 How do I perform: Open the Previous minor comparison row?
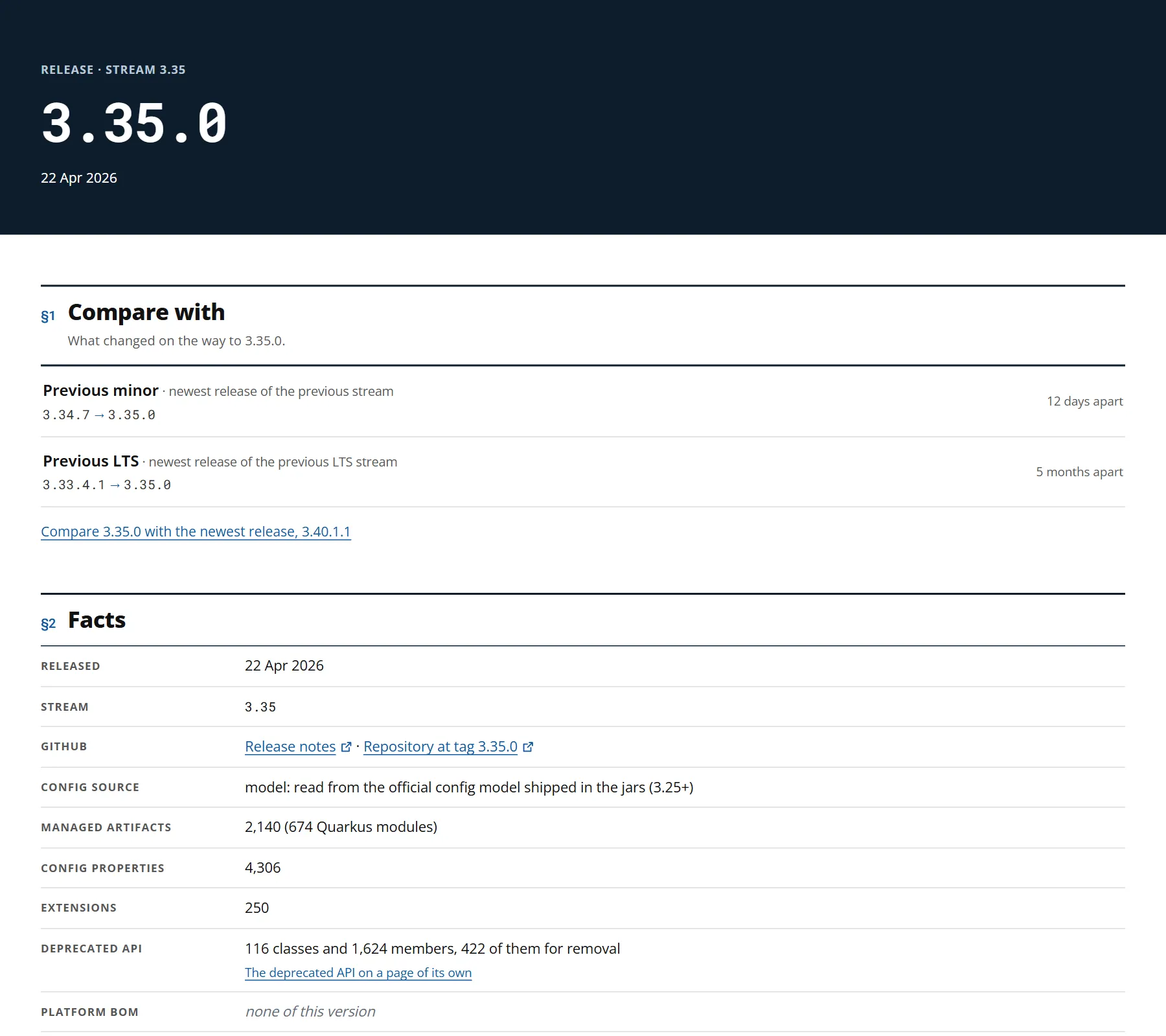583,402
